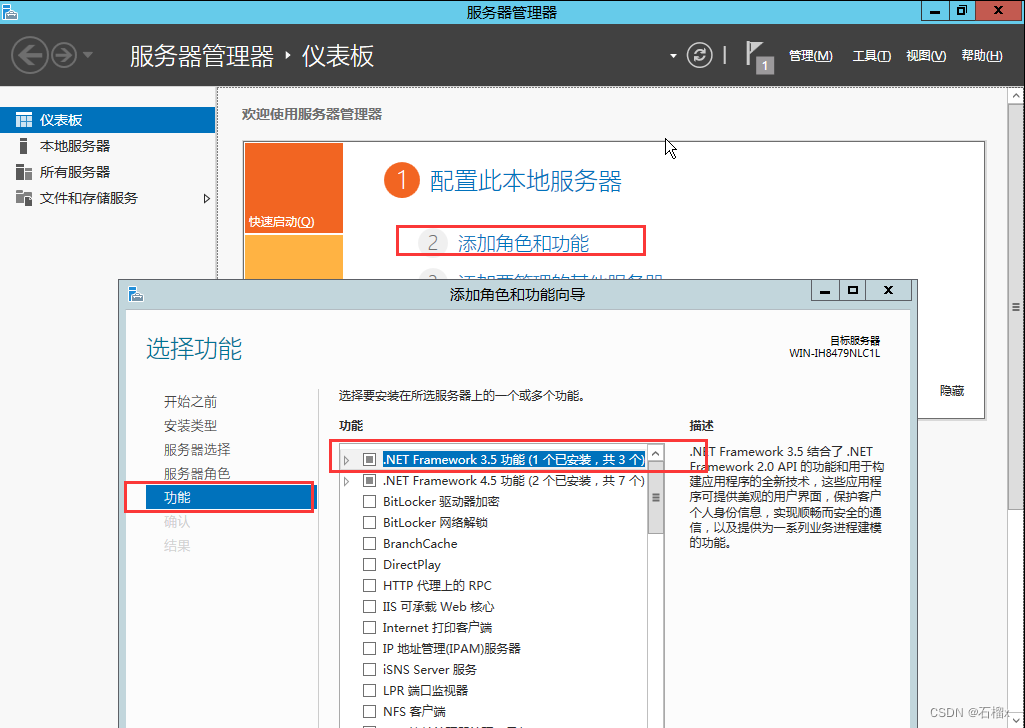
Task: Click the 快速启动(Q) tile
Action: 294,188
